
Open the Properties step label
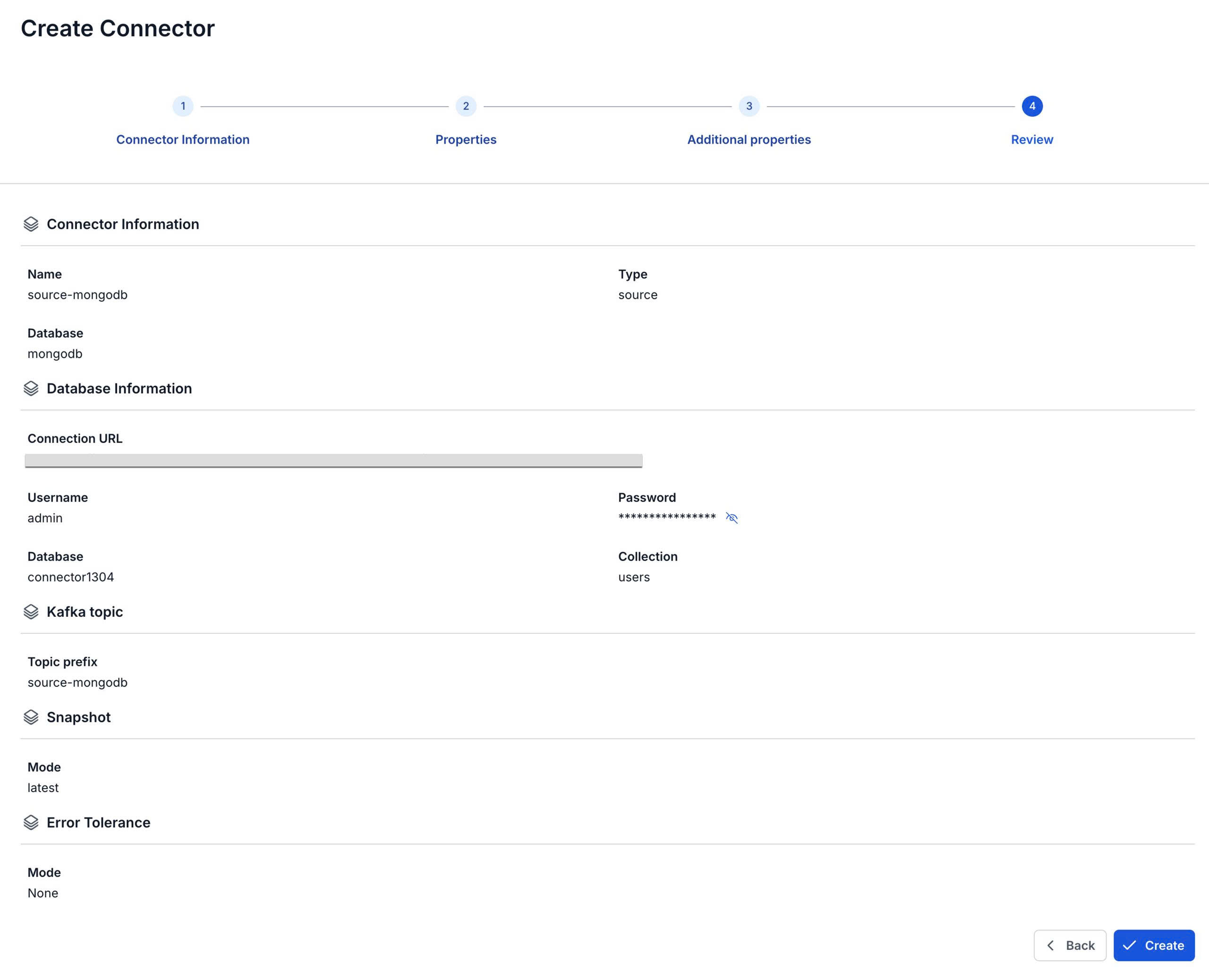pos(466,139)
